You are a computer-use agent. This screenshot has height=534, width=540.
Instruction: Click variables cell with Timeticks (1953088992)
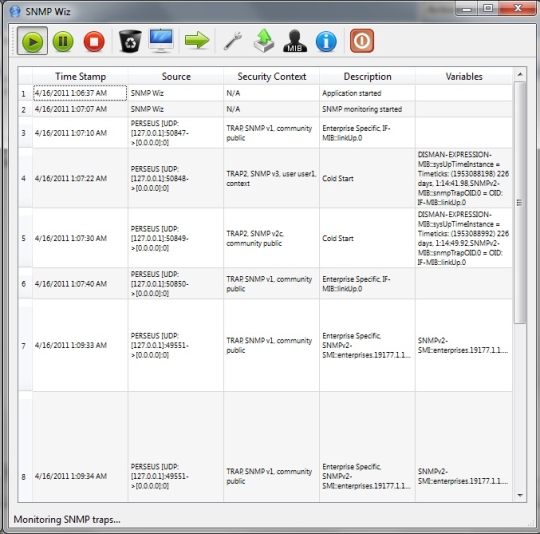[464, 238]
